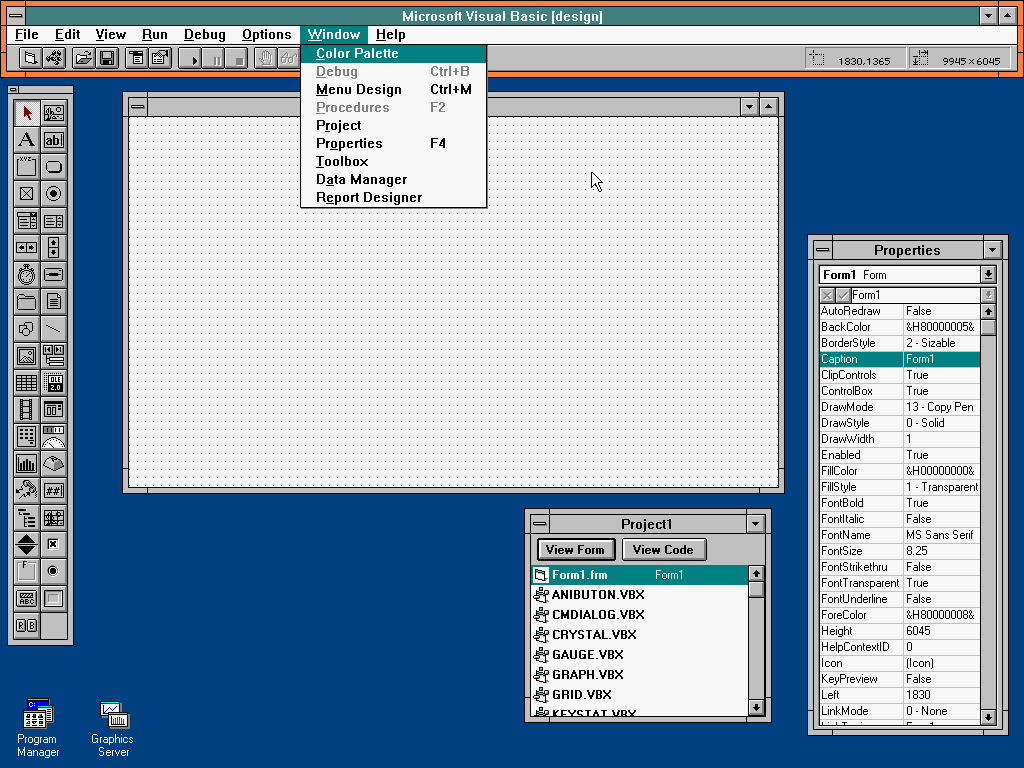Select the FontBold property row
The width and height of the screenshot is (1024, 768).
900,503
